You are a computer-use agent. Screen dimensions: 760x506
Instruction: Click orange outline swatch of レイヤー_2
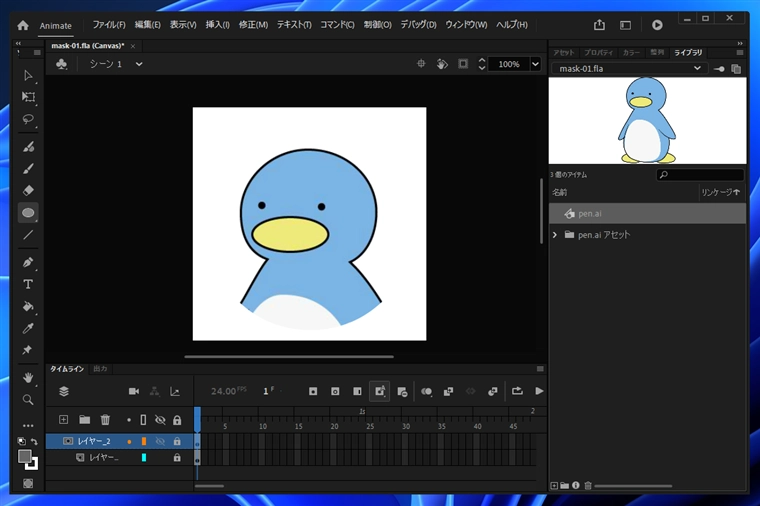pyautogui.click(x=144, y=441)
